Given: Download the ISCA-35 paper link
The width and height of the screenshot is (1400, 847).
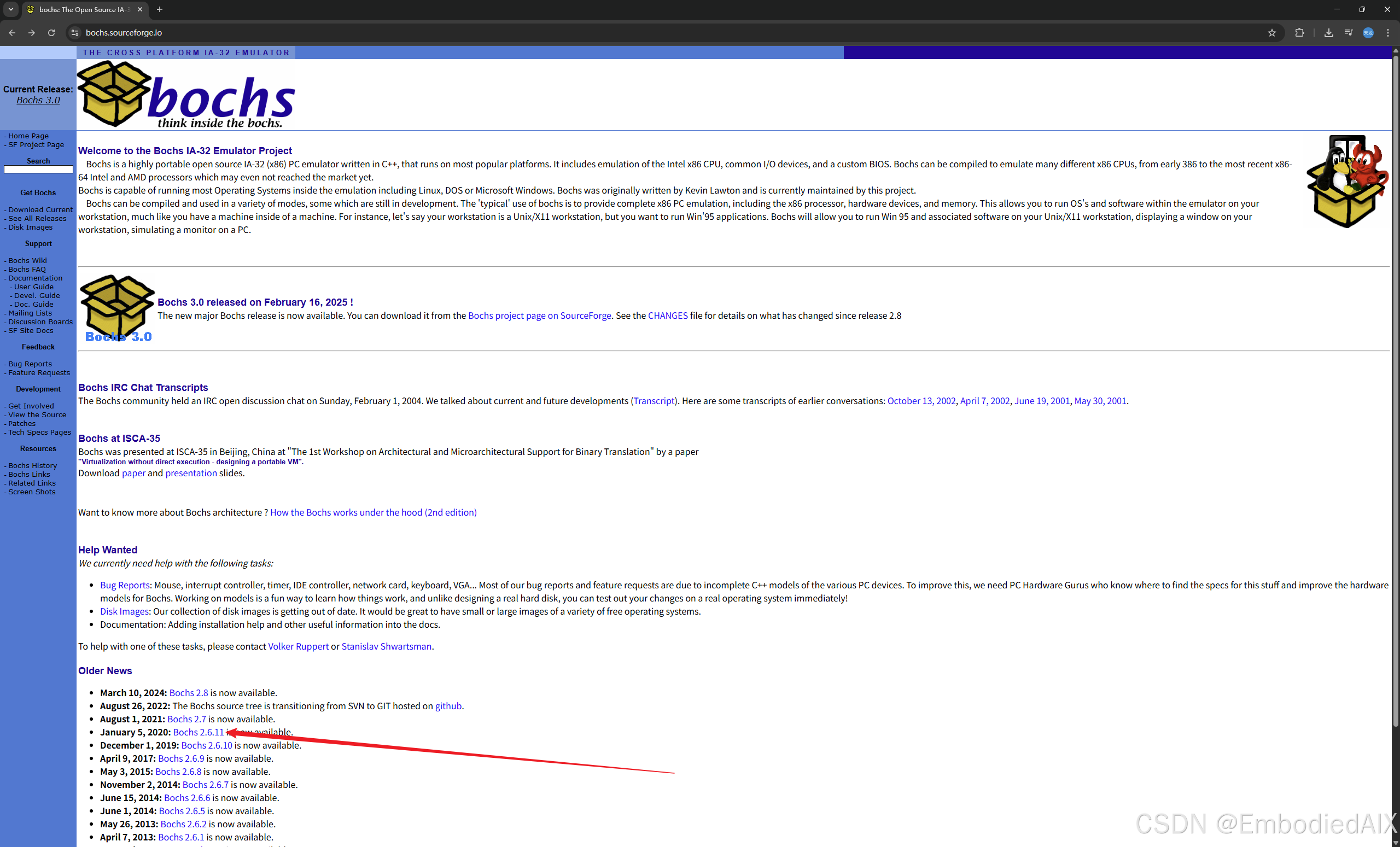Looking at the screenshot, I should (x=133, y=473).
